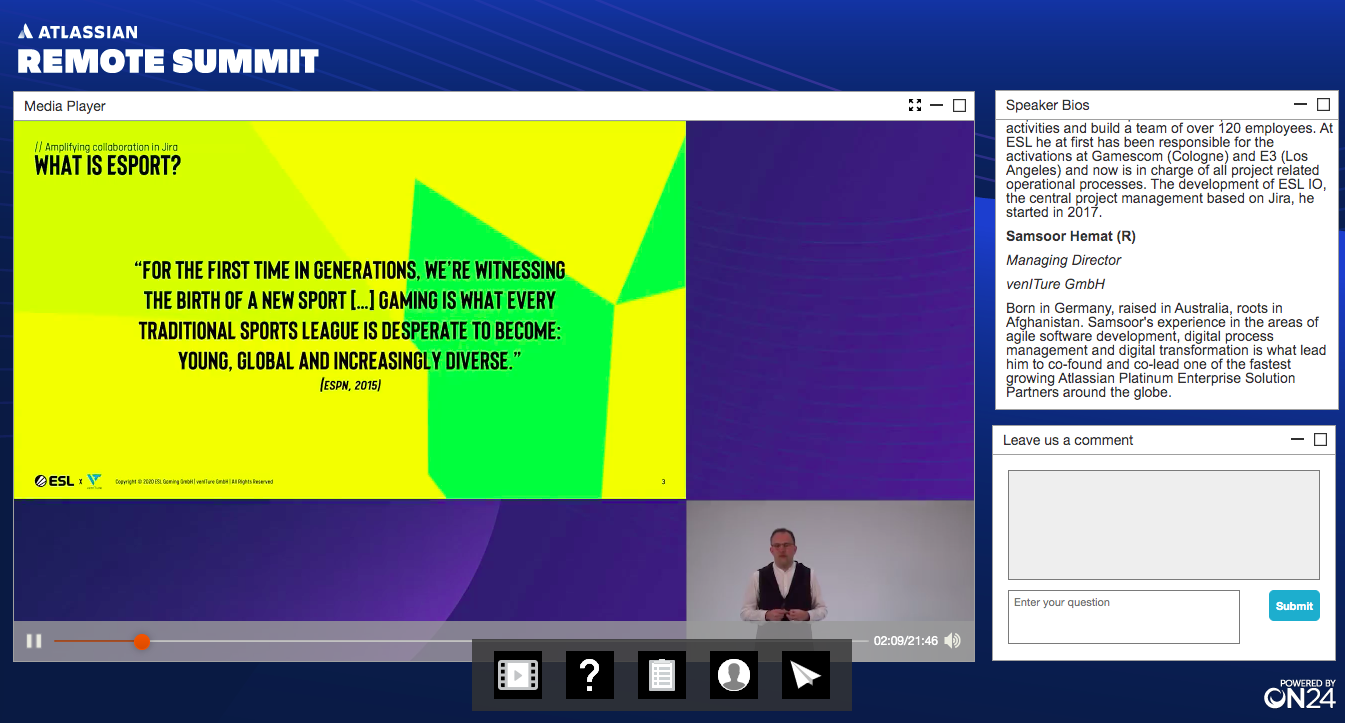Minimize the Media Player window
This screenshot has width=1345, height=723.
(x=937, y=105)
